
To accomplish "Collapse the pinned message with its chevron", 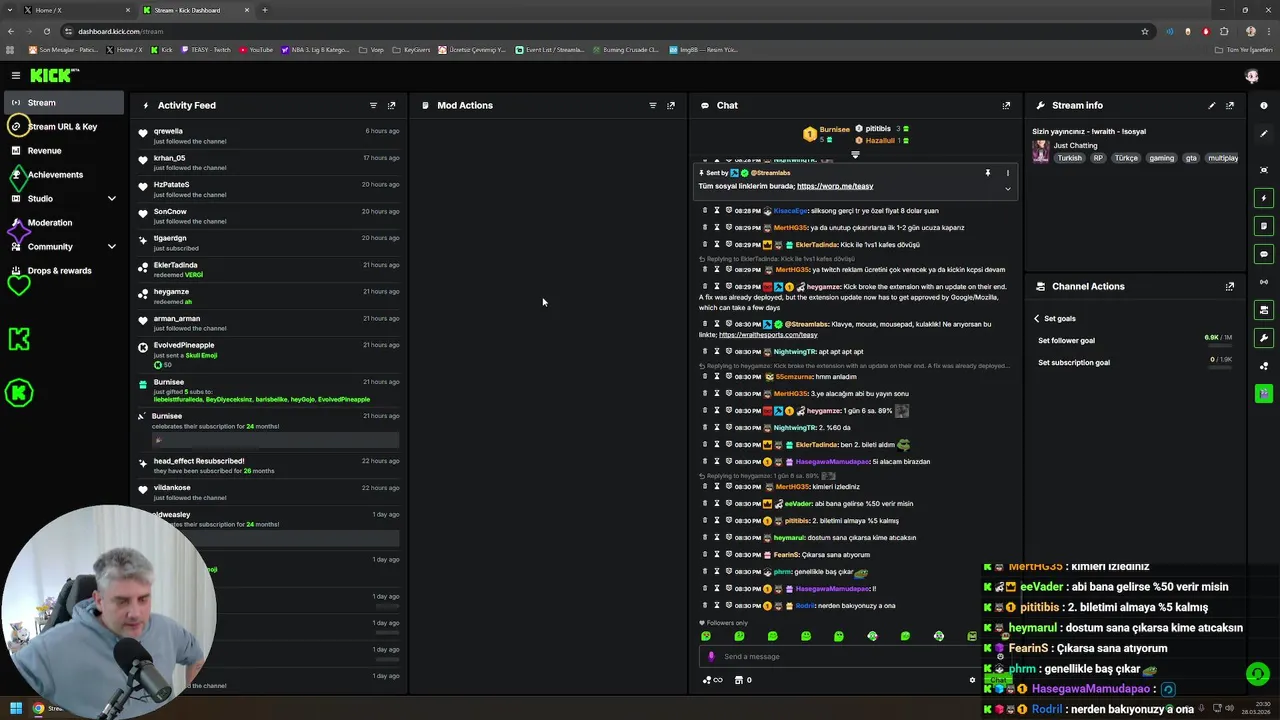I will pyautogui.click(x=1007, y=189).
